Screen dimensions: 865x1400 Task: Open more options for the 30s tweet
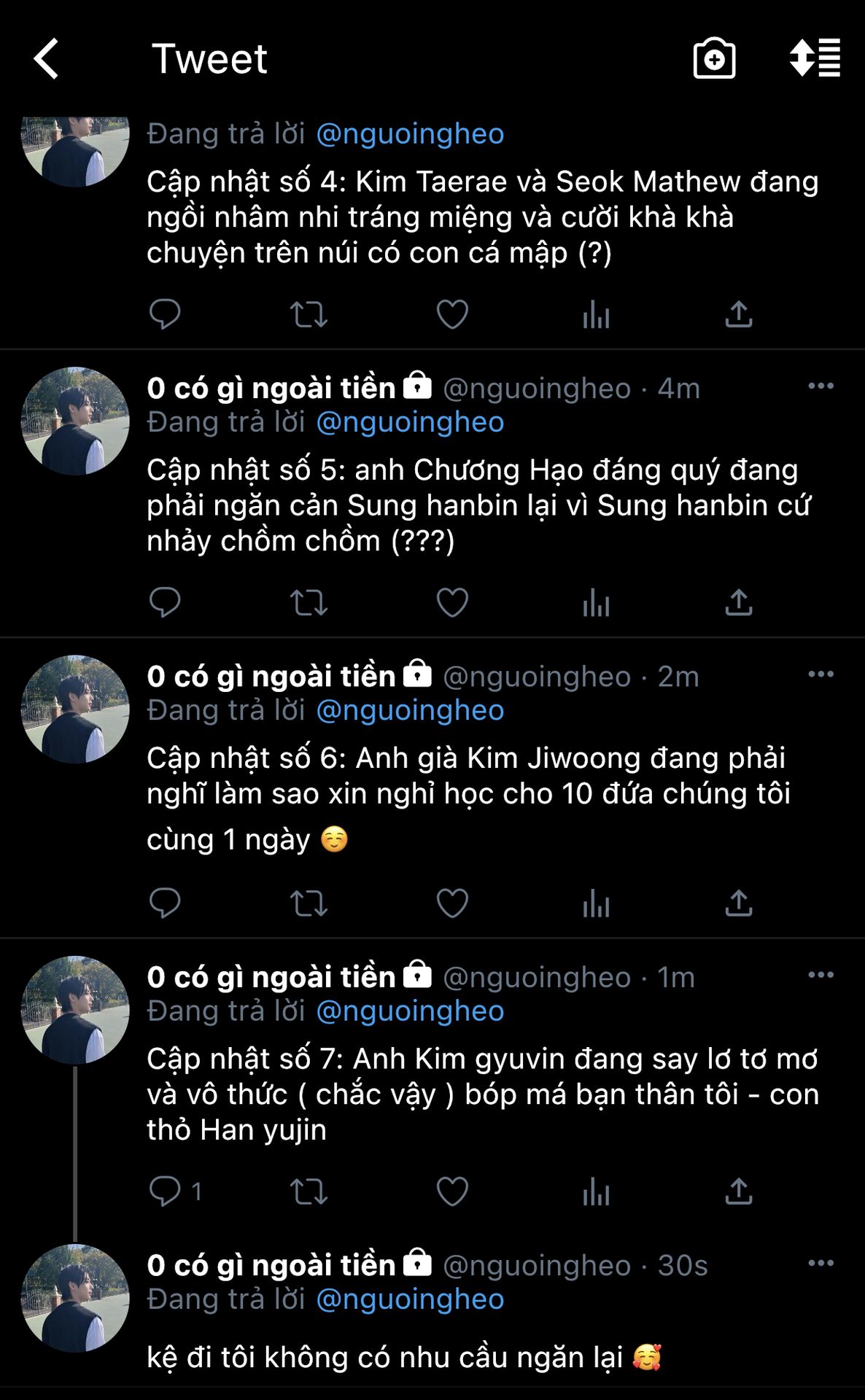pos(821,1263)
